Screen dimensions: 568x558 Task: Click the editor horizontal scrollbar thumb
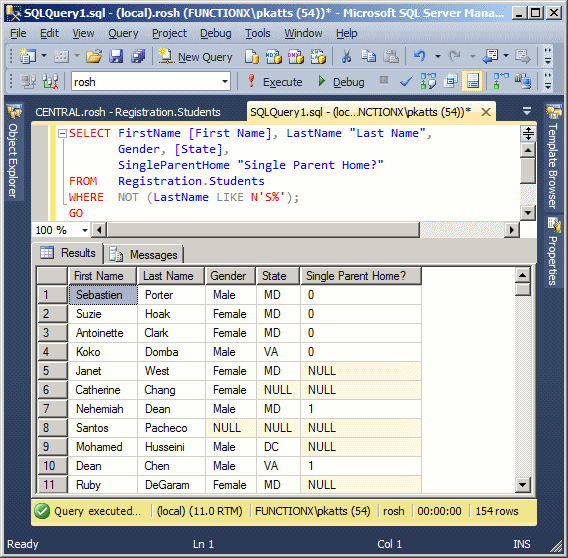(263, 230)
